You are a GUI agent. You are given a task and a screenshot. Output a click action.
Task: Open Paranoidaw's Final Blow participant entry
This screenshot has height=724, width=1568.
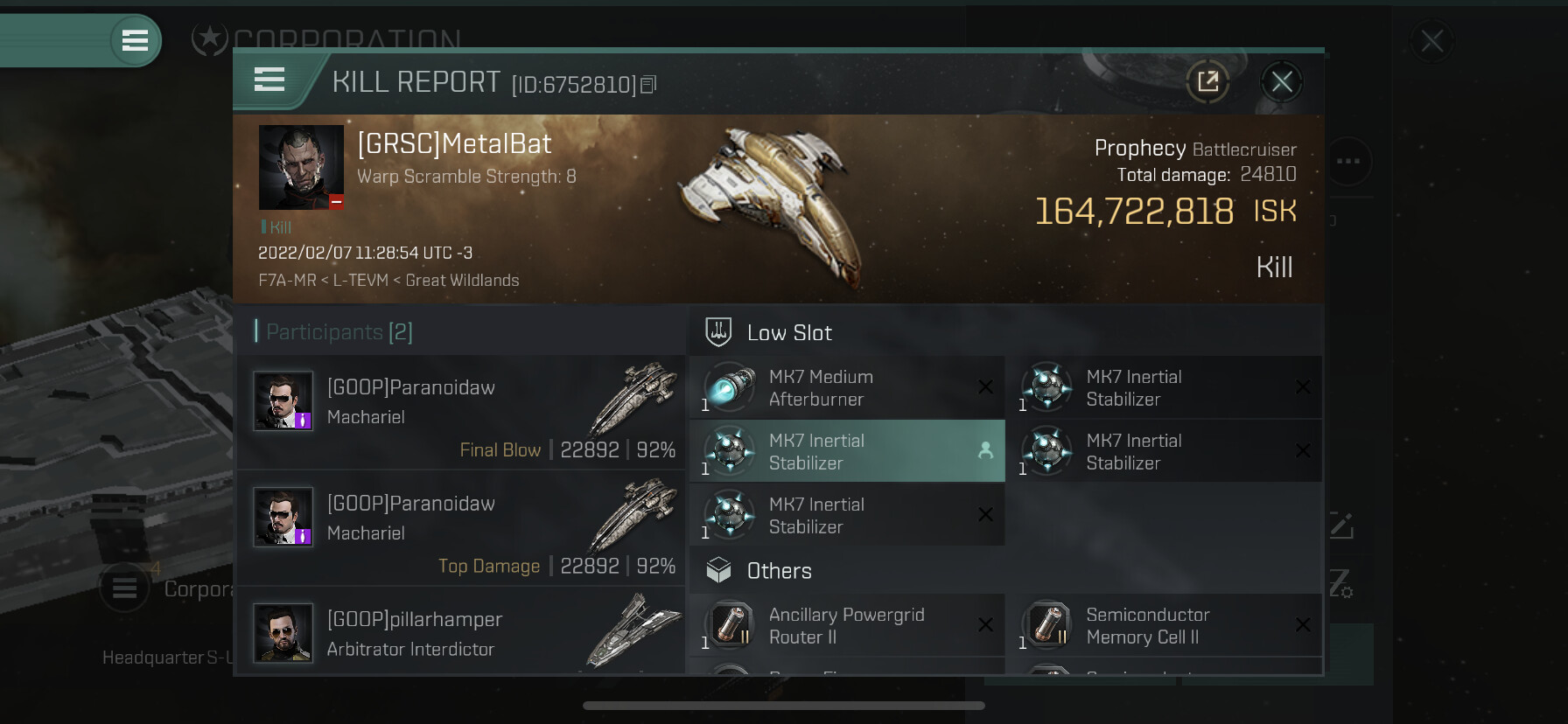461,411
